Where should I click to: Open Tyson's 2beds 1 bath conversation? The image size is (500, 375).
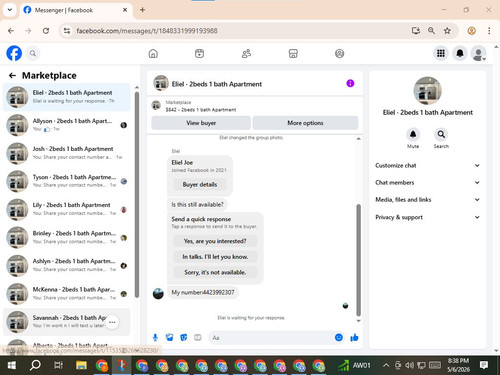pos(67,181)
